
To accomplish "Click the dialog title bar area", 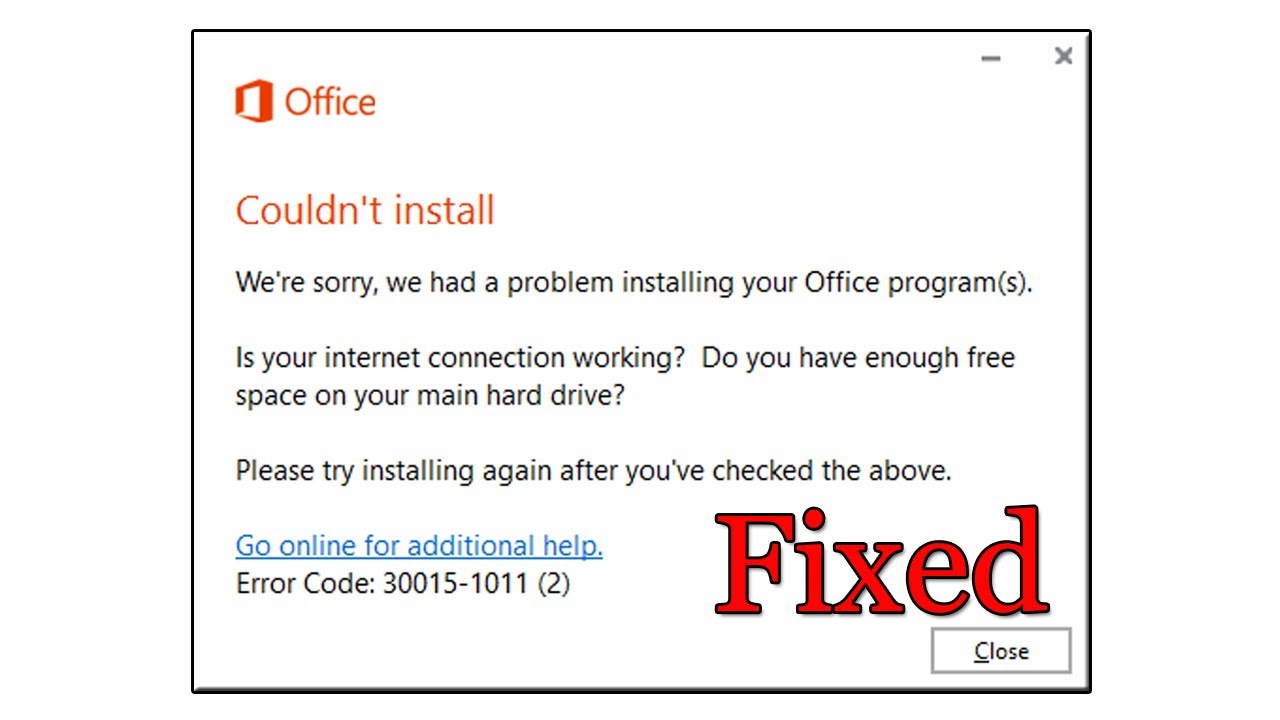I will [x=600, y=55].
